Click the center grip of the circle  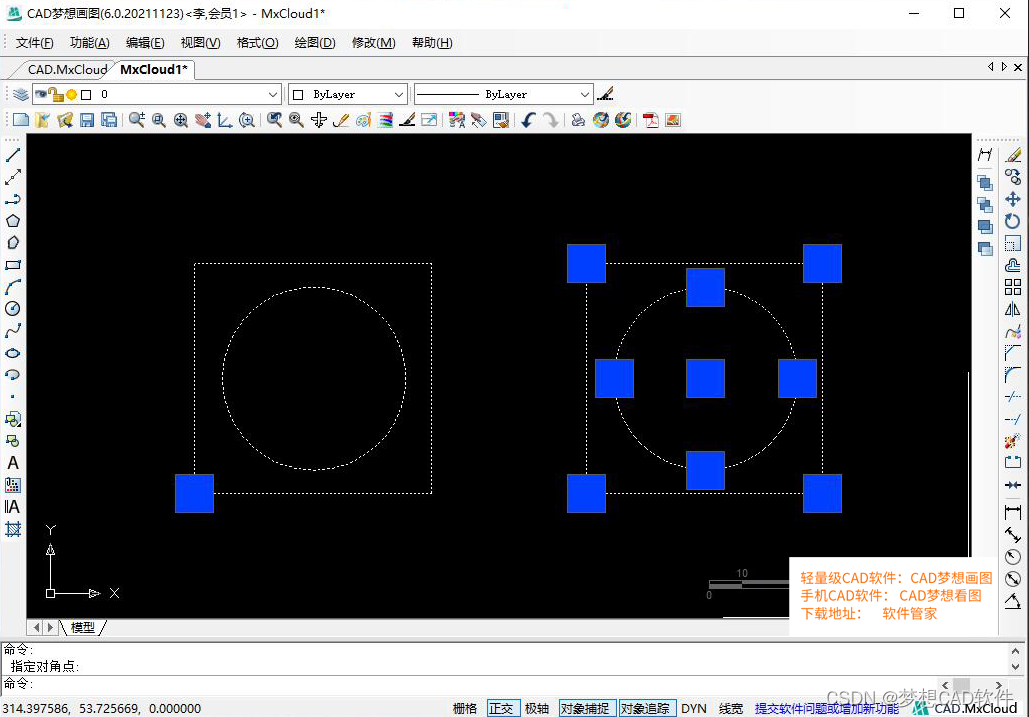point(705,379)
